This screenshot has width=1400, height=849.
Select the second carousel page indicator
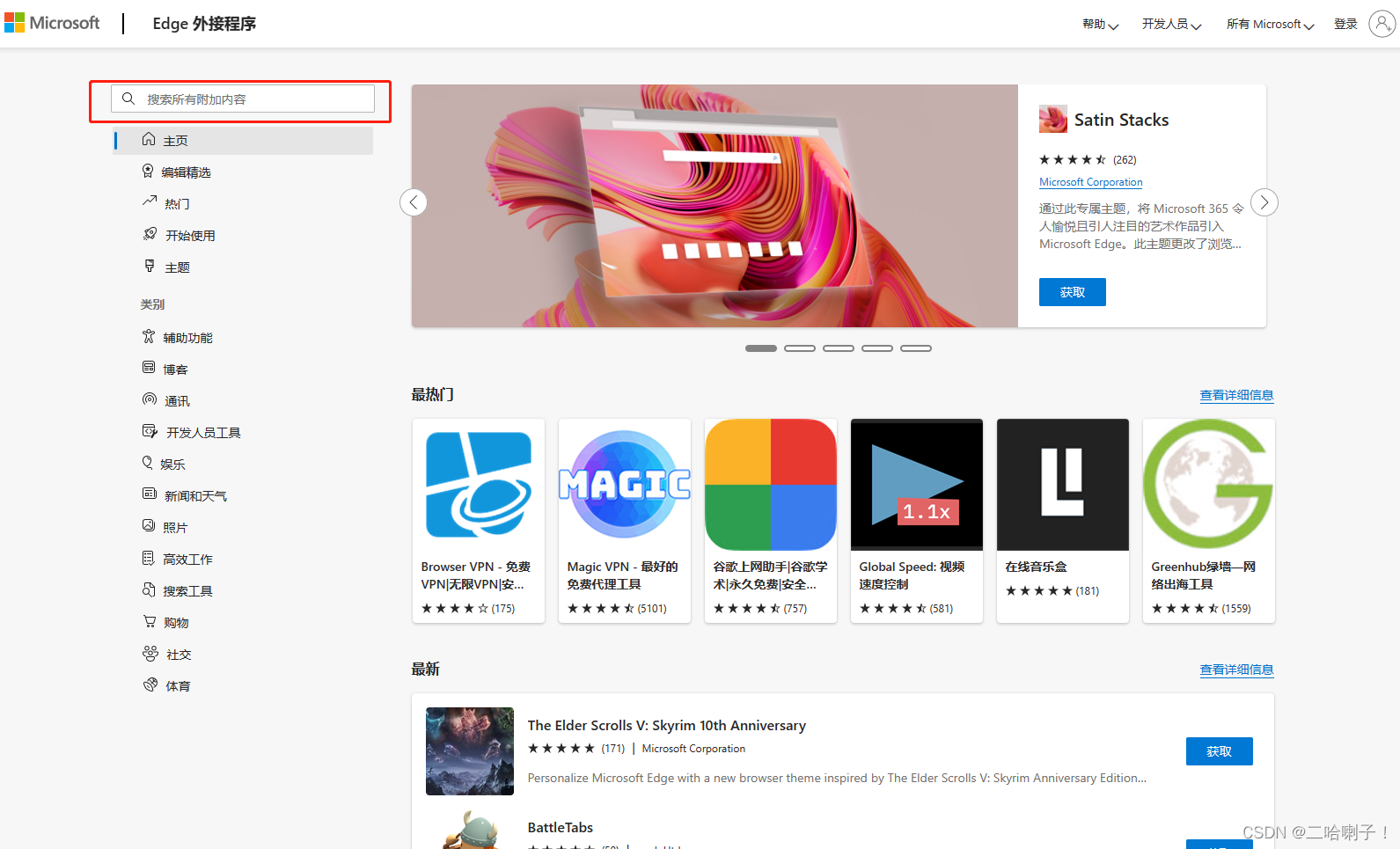800,348
